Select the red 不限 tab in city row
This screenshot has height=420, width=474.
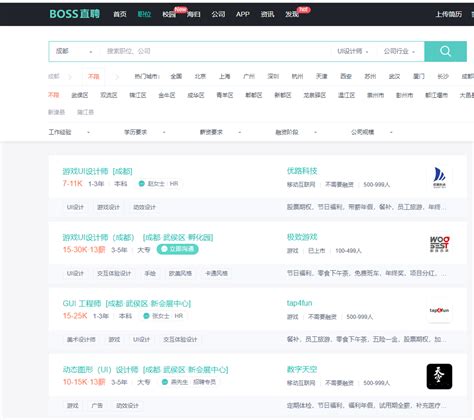coord(93,77)
